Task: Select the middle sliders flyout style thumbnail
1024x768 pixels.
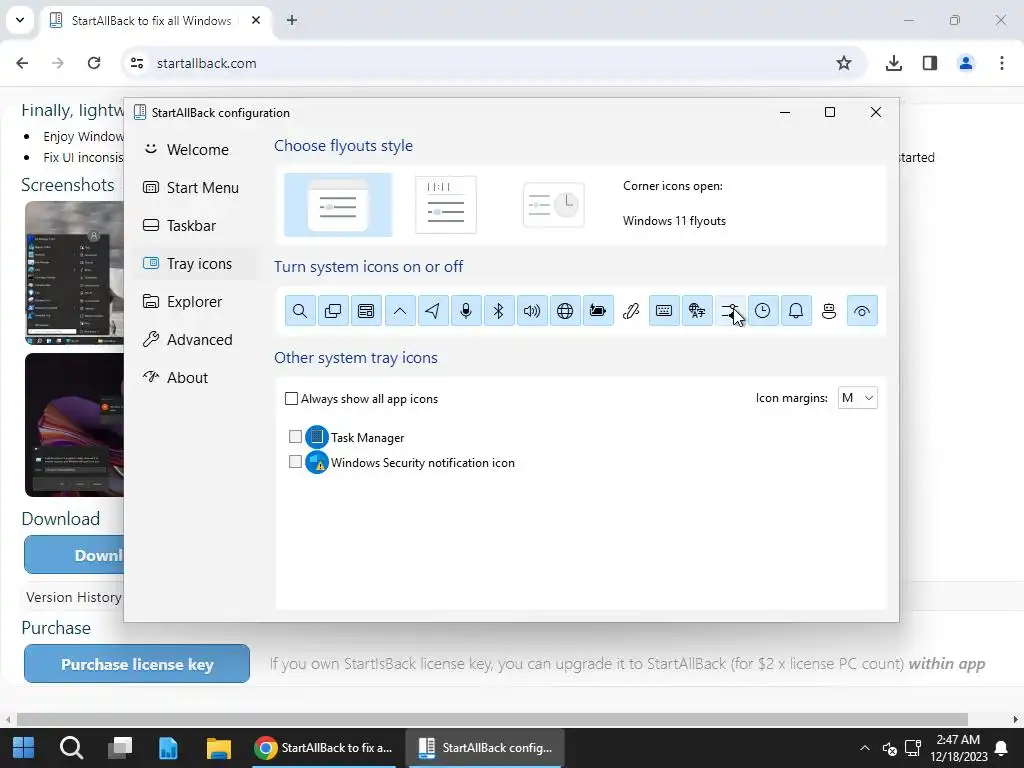Action: tap(446, 205)
